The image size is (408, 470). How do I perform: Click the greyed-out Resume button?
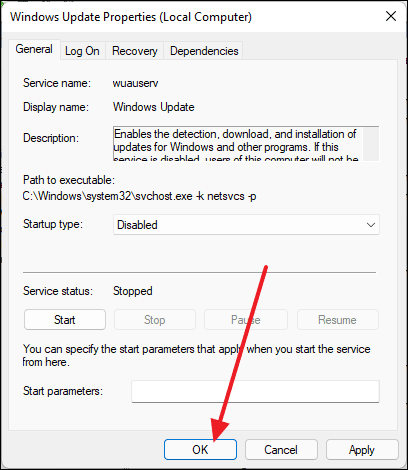[x=337, y=320]
